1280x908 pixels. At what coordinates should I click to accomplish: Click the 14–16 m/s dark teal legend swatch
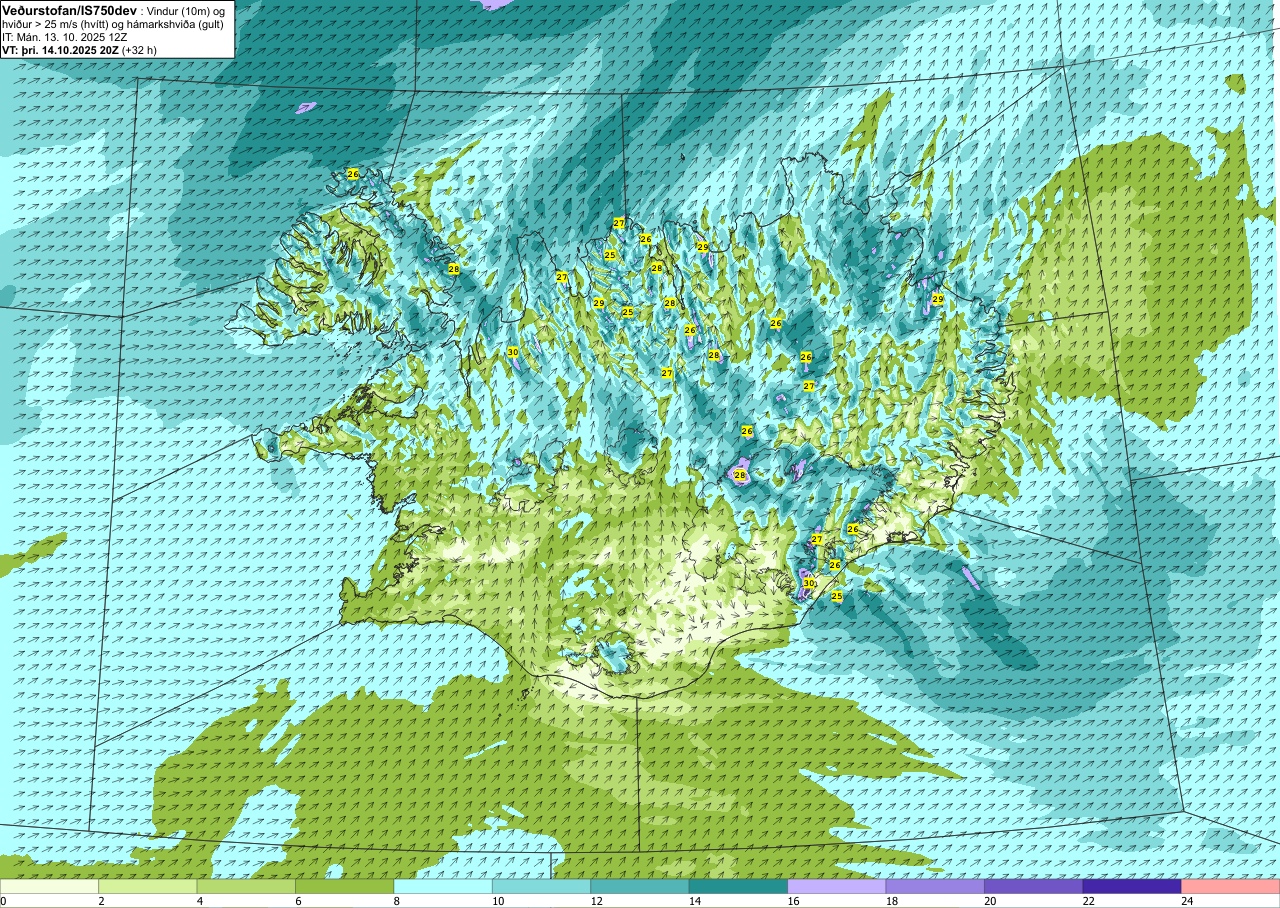[x=738, y=886]
